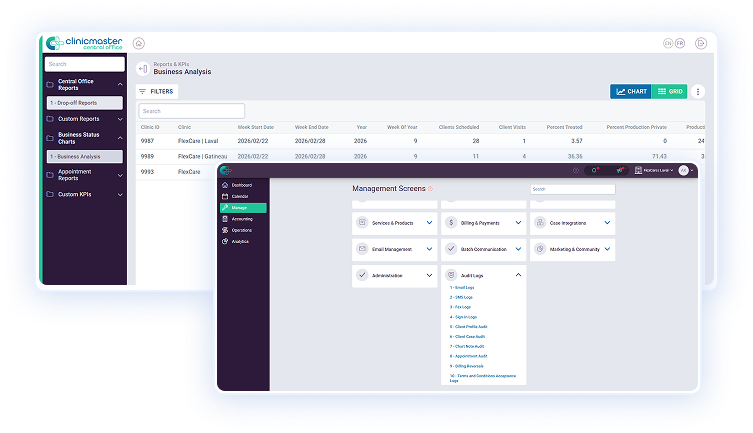
Task: Click the home icon in top bar
Action: tap(139, 43)
